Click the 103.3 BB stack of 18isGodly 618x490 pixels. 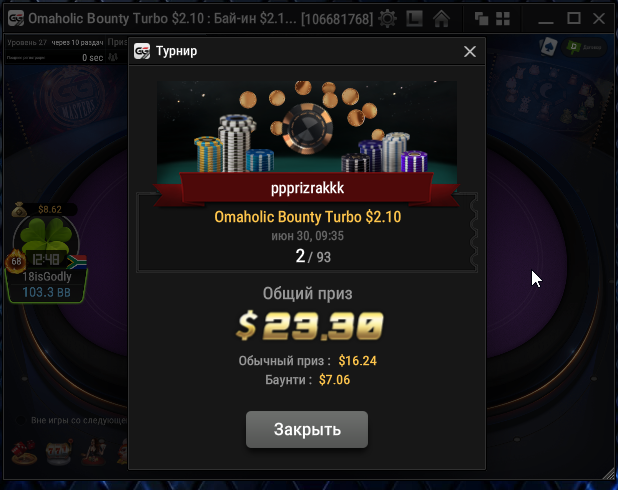coord(47,292)
